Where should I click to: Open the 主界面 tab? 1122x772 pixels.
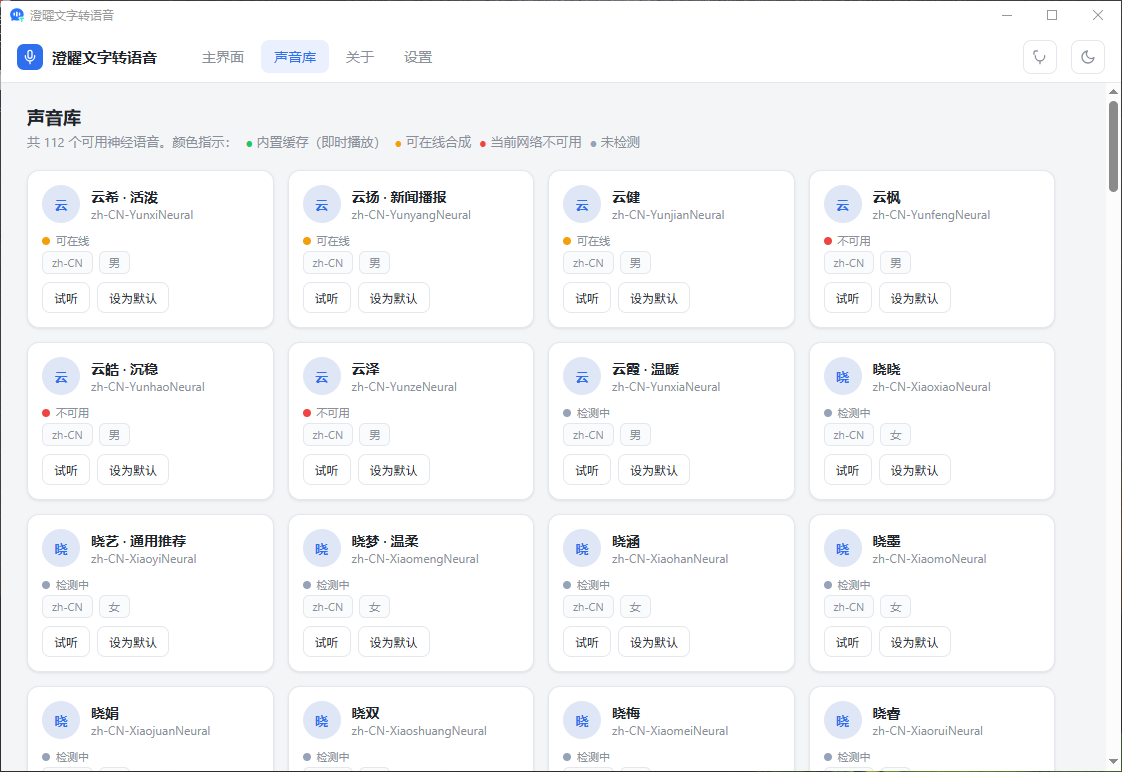tap(223, 57)
